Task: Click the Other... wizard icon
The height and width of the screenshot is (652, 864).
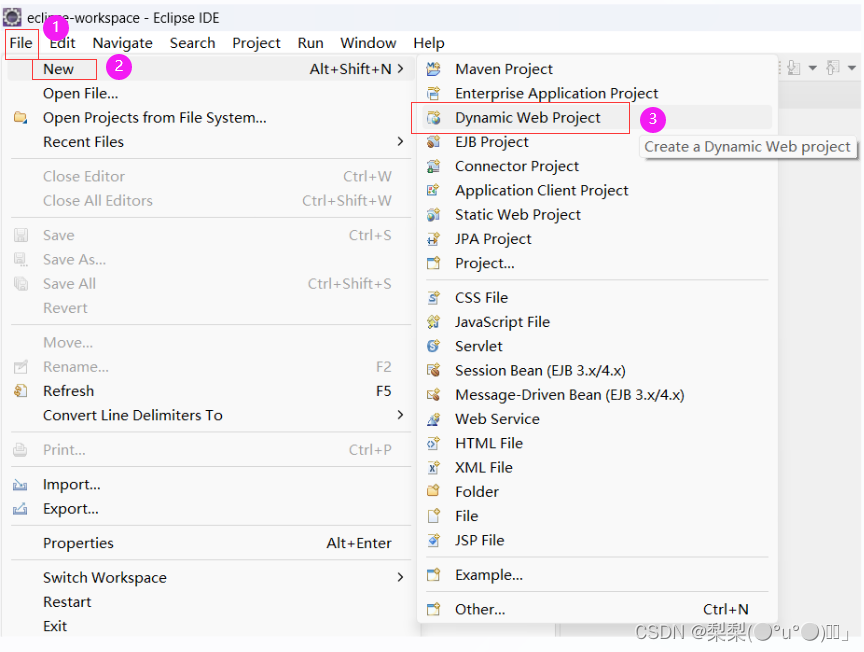Action: point(434,609)
